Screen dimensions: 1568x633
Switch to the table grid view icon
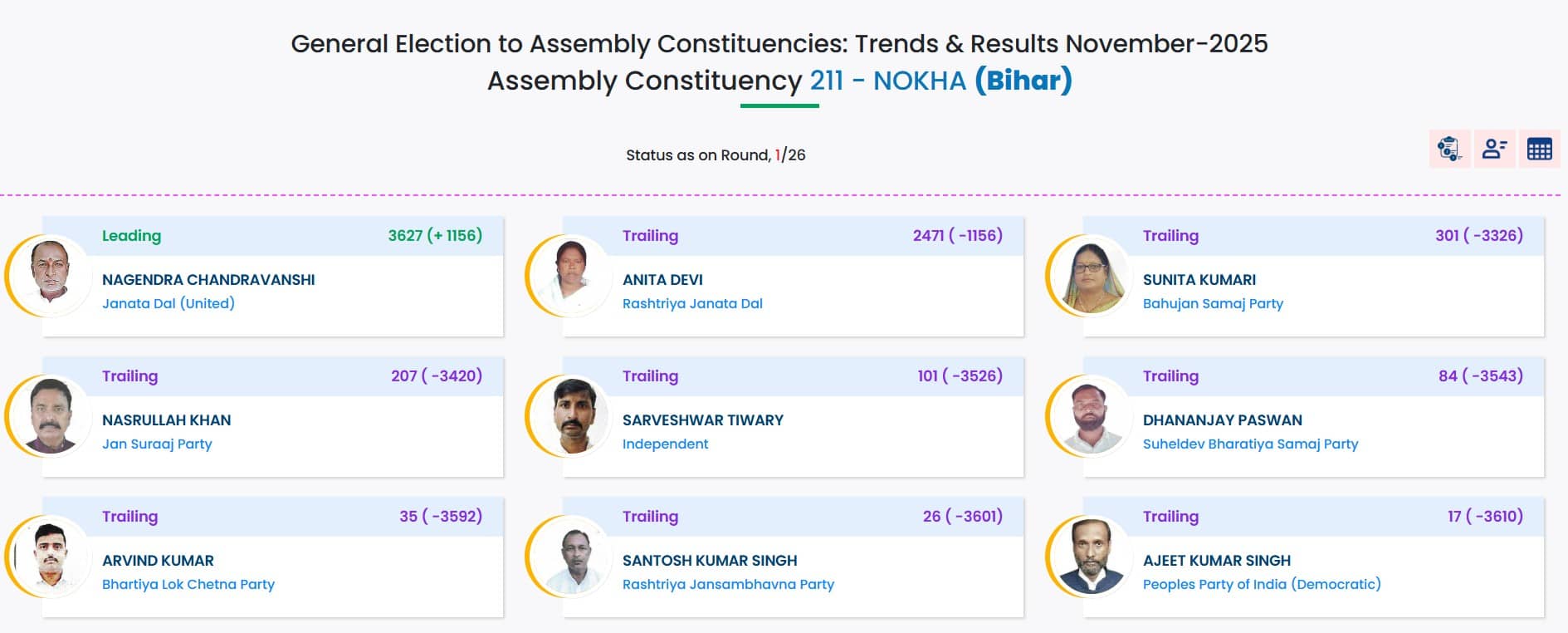(1539, 149)
